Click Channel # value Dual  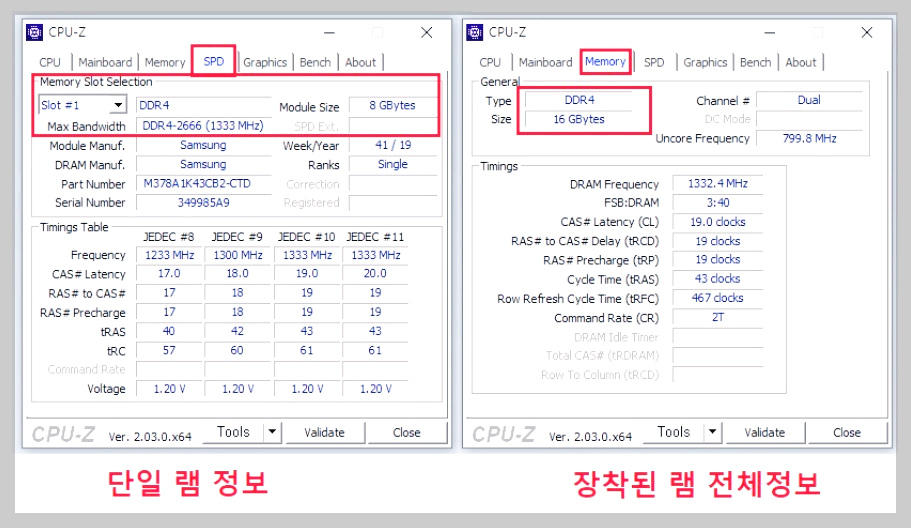(809, 100)
